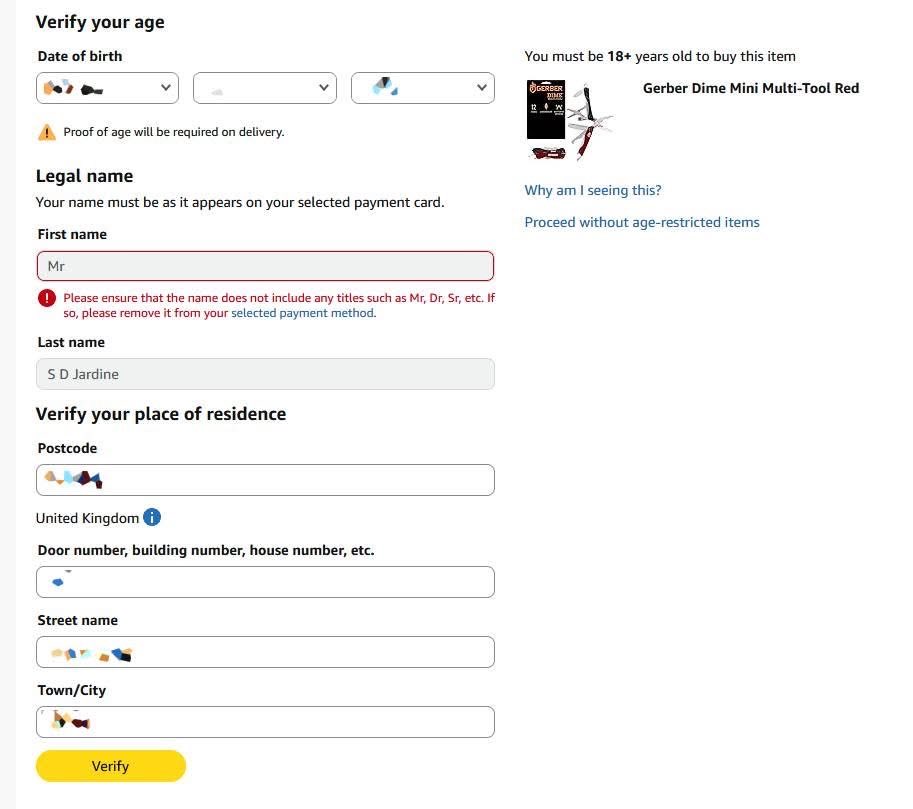Focus the Postcode input field
913x809 pixels.
click(x=265, y=480)
